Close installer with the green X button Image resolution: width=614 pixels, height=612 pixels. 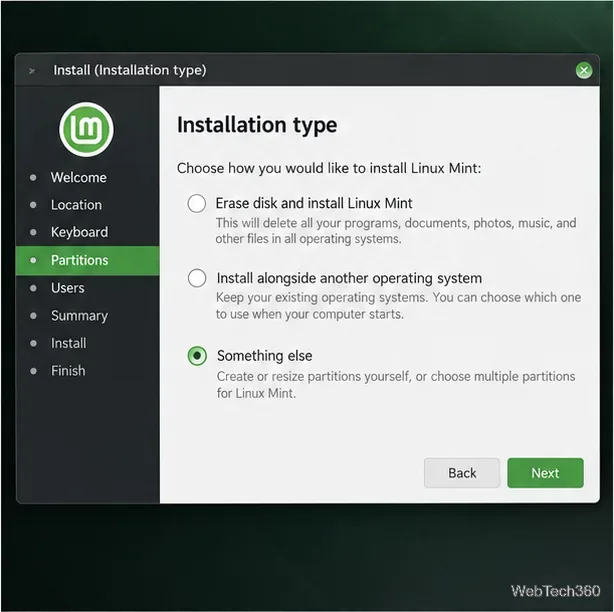(x=584, y=70)
